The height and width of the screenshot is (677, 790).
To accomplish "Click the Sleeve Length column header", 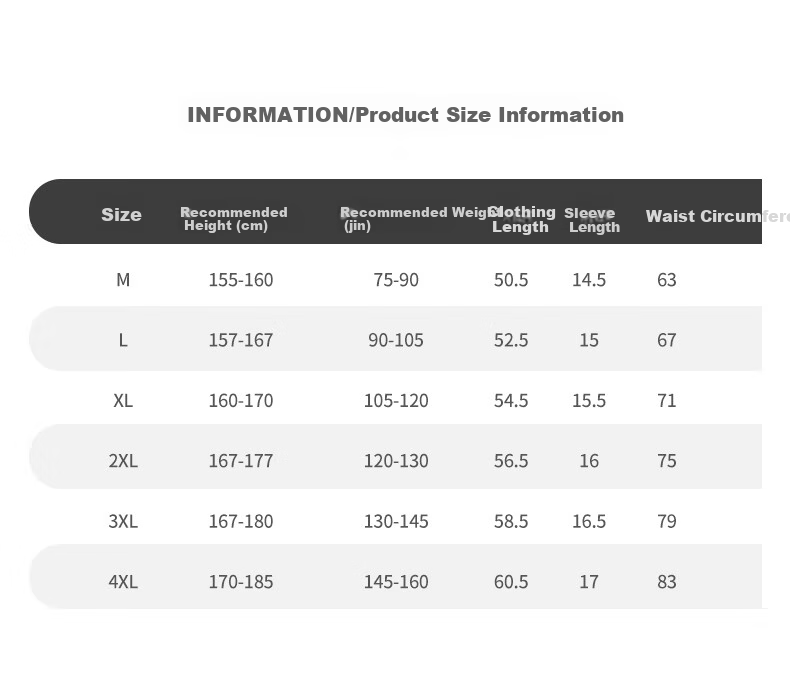I will pos(592,220).
